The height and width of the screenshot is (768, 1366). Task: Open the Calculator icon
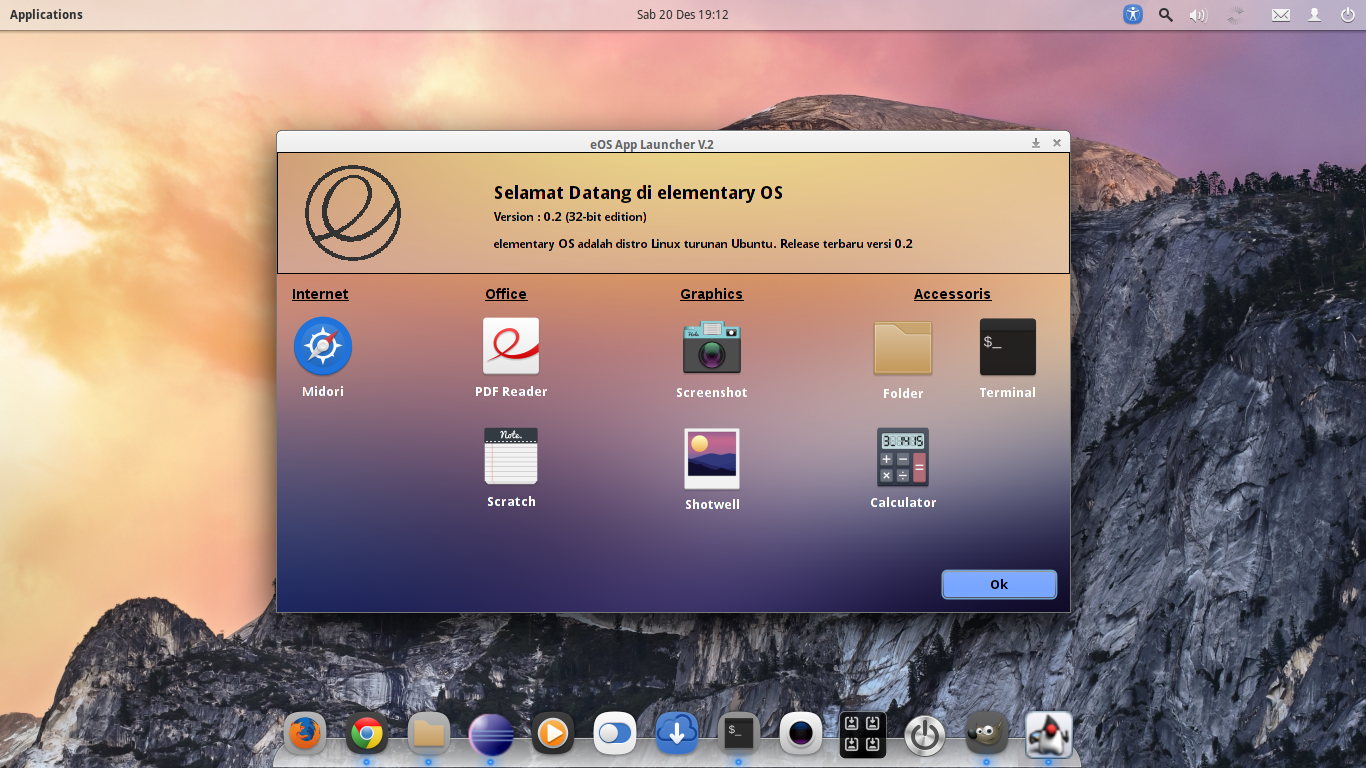pyautogui.click(x=903, y=457)
